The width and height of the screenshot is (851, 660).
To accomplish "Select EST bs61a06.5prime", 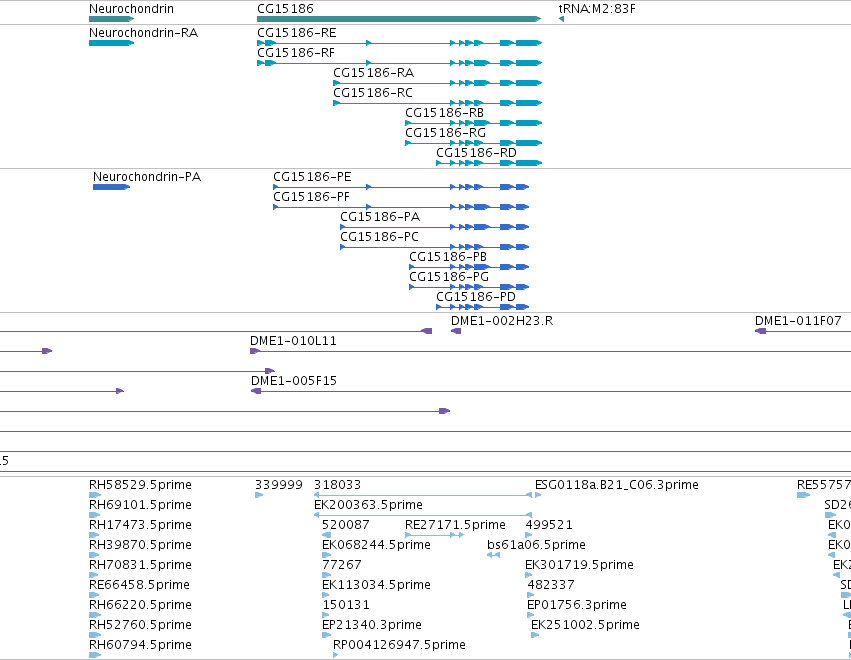I will [x=536, y=545].
